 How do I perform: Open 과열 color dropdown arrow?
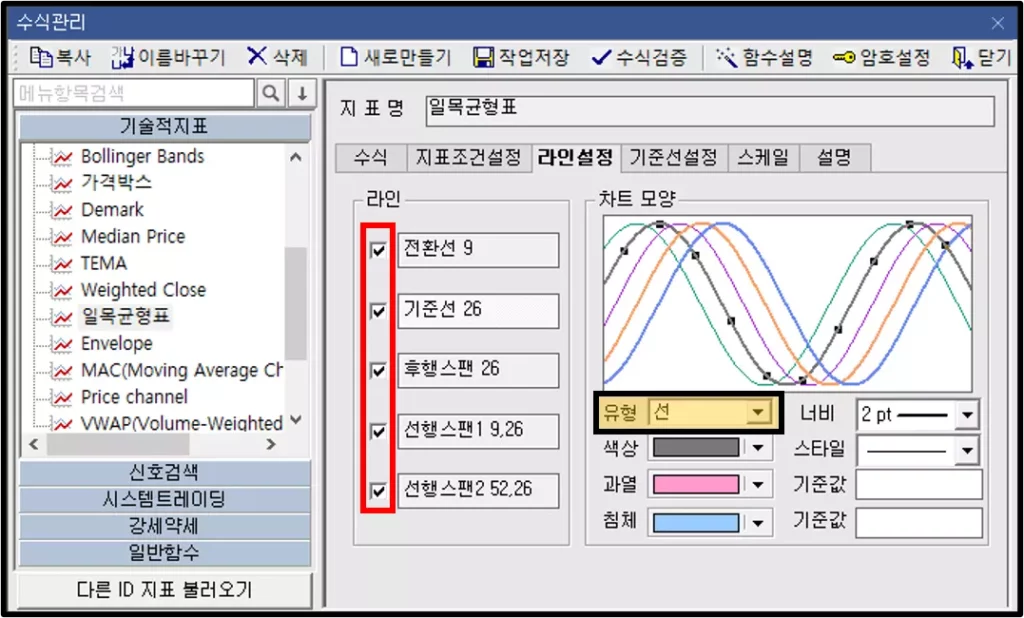click(x=758, y=485)
